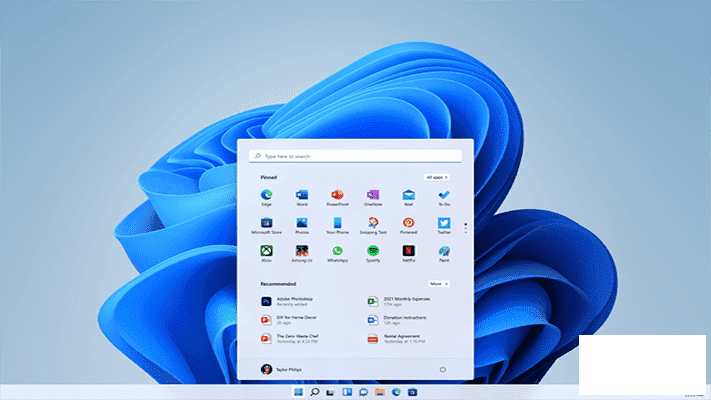Open PowerPoint from the Pinned section
This screenshot has width=711, height=400.
click(337, 197)
